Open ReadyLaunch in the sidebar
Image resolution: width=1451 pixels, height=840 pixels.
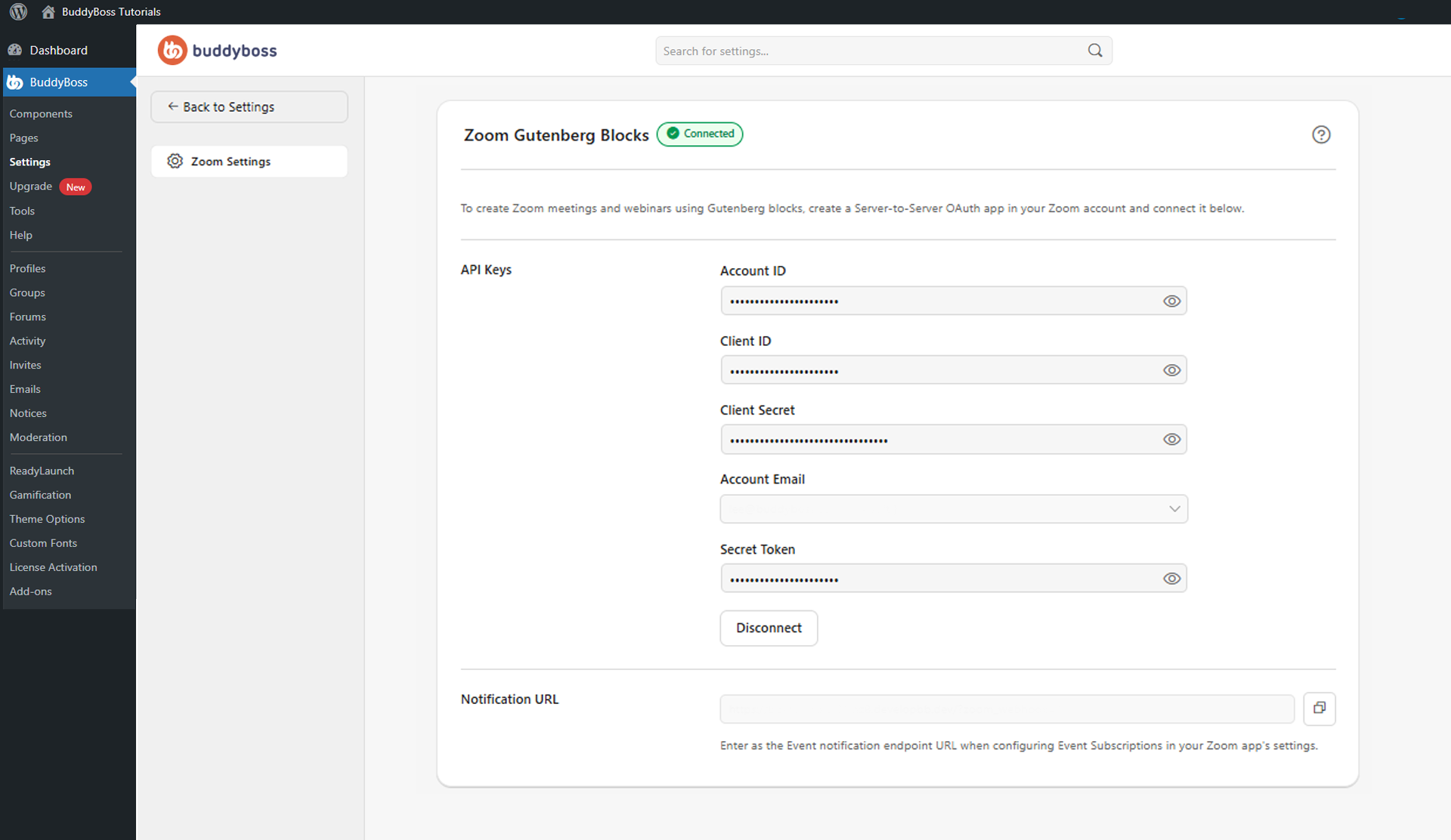[42, 471]
